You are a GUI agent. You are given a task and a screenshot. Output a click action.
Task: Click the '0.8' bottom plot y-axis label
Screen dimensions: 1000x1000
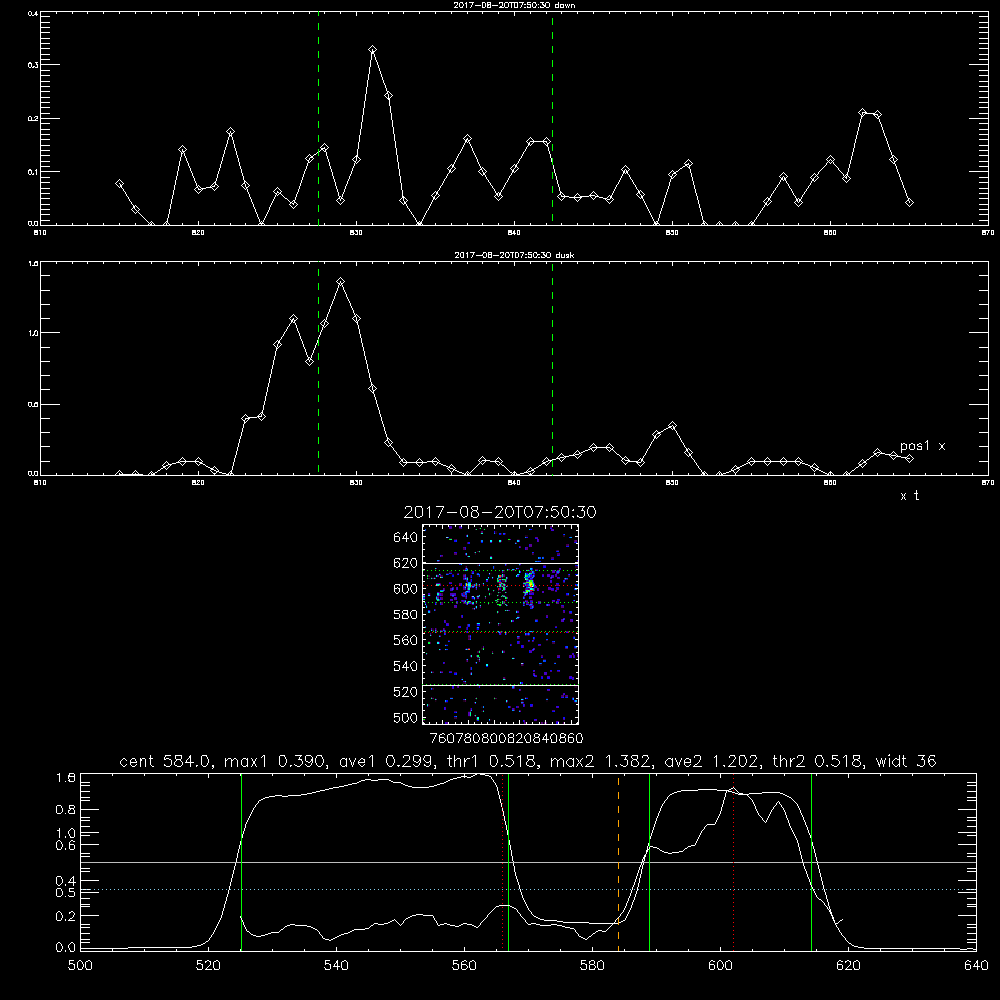tap(66, 810)
